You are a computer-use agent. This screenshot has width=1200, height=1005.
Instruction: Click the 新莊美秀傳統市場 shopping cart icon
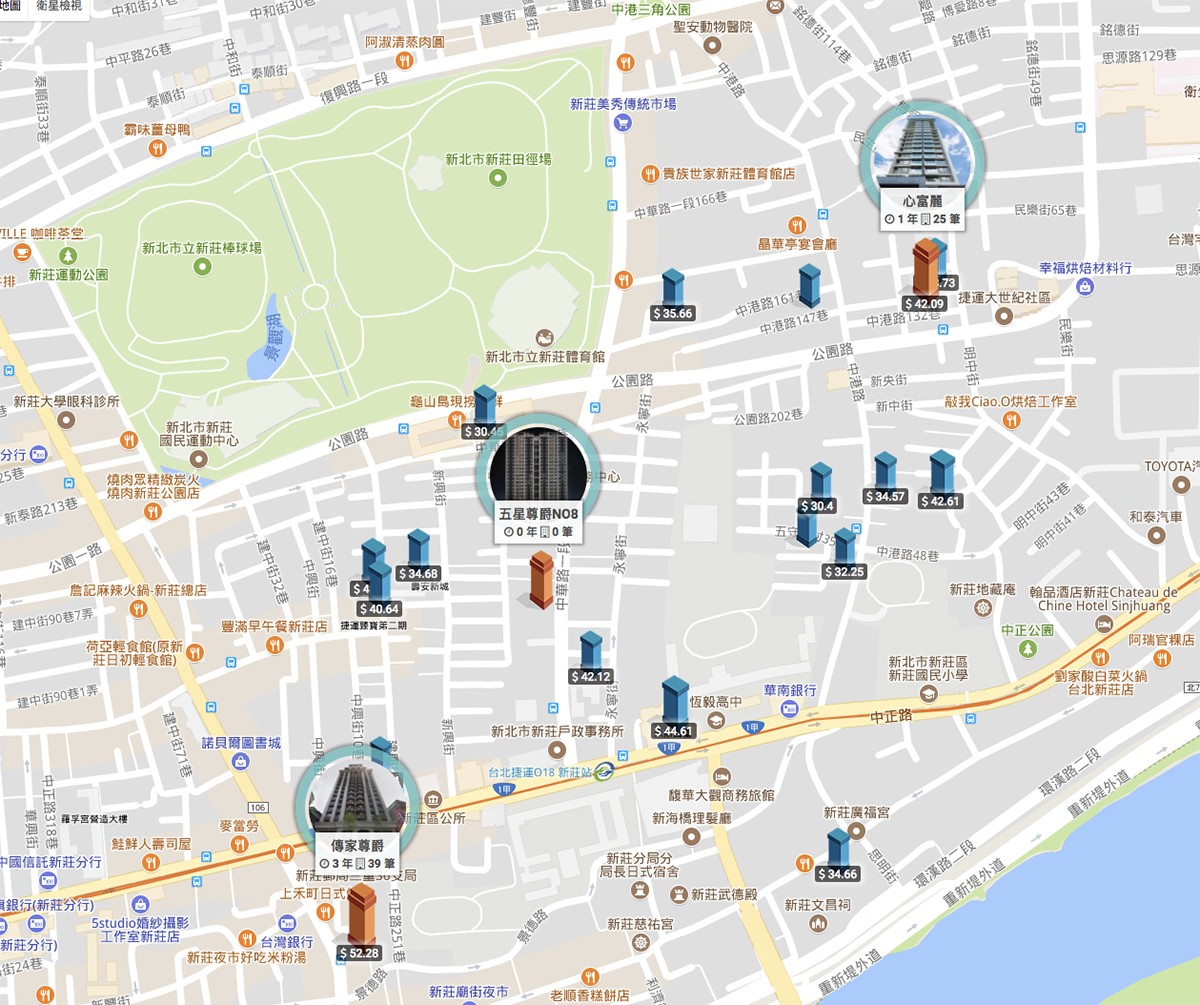[623, 122]
